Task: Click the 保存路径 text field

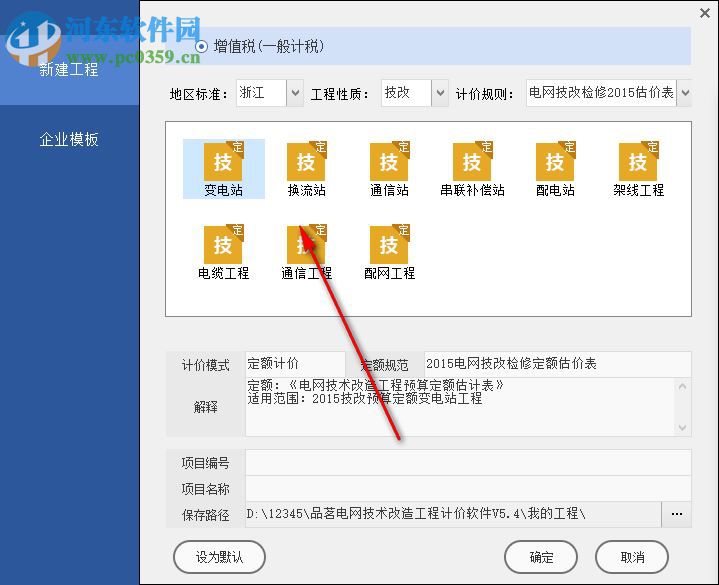Action: point(454,514)
